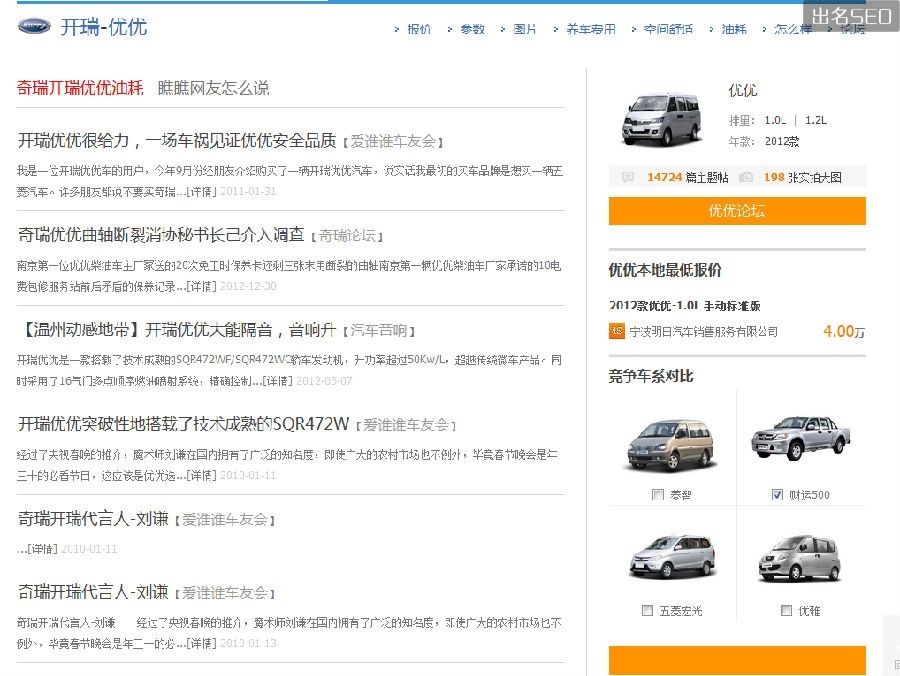Click 详情 for the 2012-05-07 article
This screenshot has width=900, height=676.
277,380
